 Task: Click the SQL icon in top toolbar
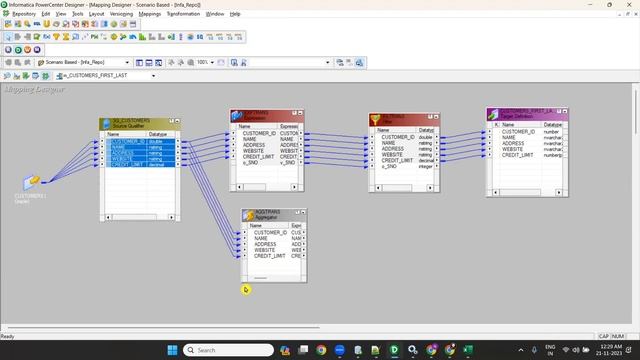coord(37,24)
